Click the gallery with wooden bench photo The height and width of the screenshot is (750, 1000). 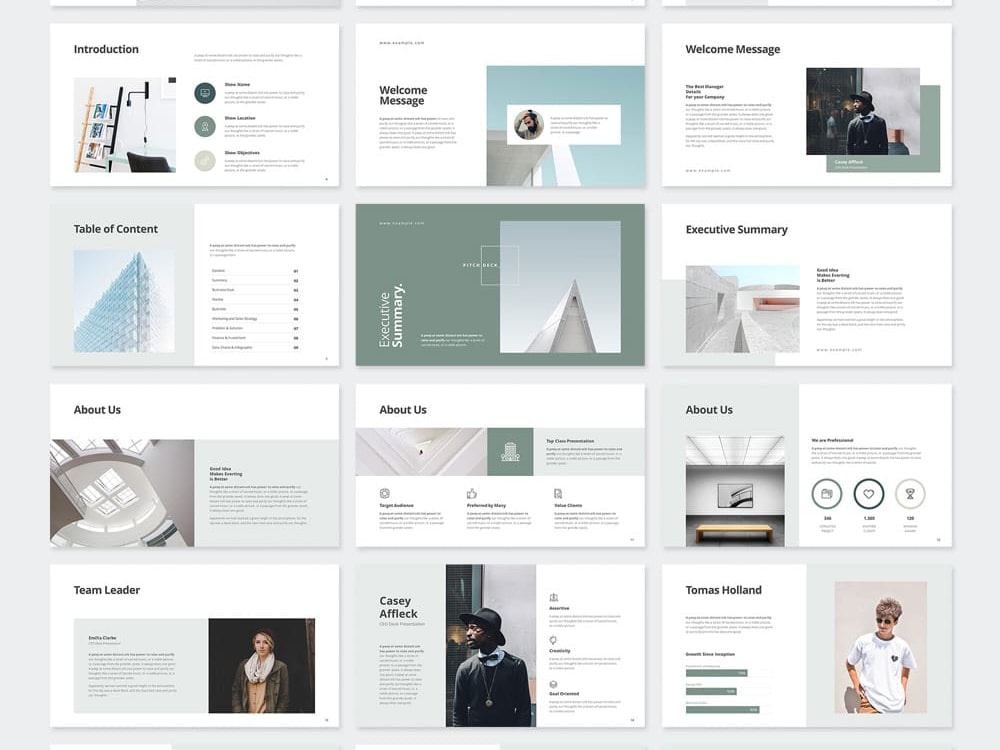735,491
